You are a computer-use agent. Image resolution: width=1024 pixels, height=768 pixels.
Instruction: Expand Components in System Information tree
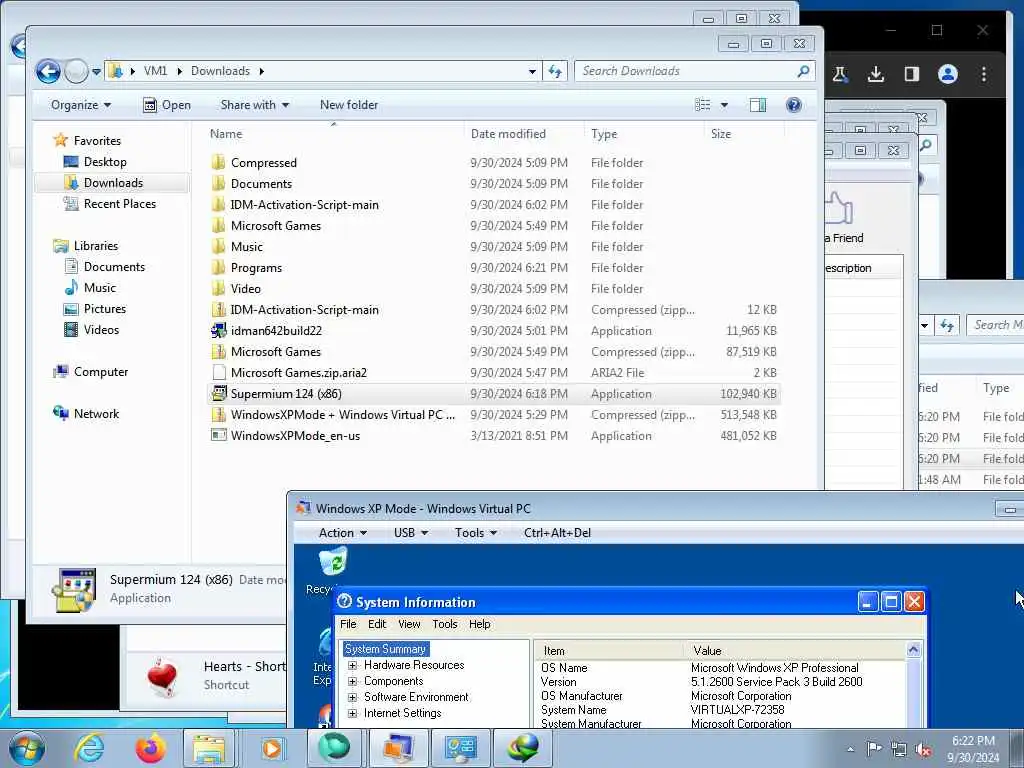(x=353, y=681)
